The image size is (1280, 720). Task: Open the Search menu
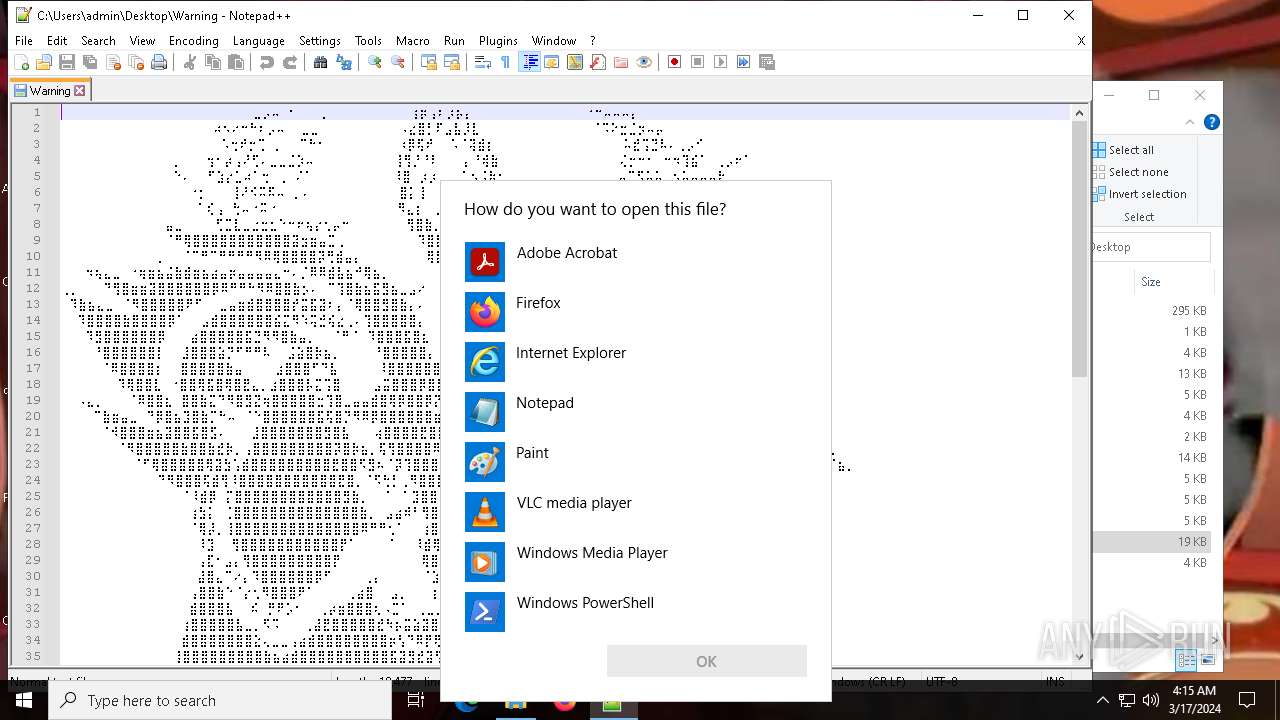pyautogui.click(x=98, y=41)
